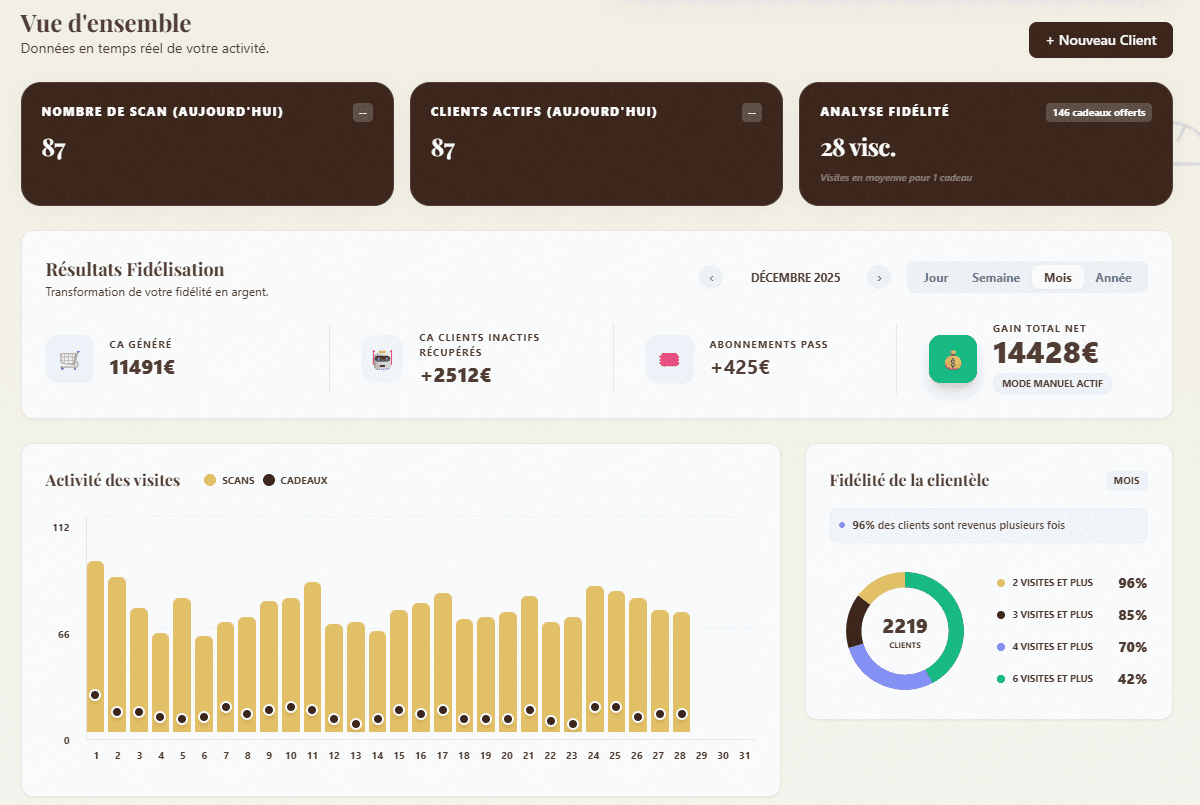Click the robot icon for inactive clients recovered
The image size is (1200, 805).
click(x=382, y=359)
